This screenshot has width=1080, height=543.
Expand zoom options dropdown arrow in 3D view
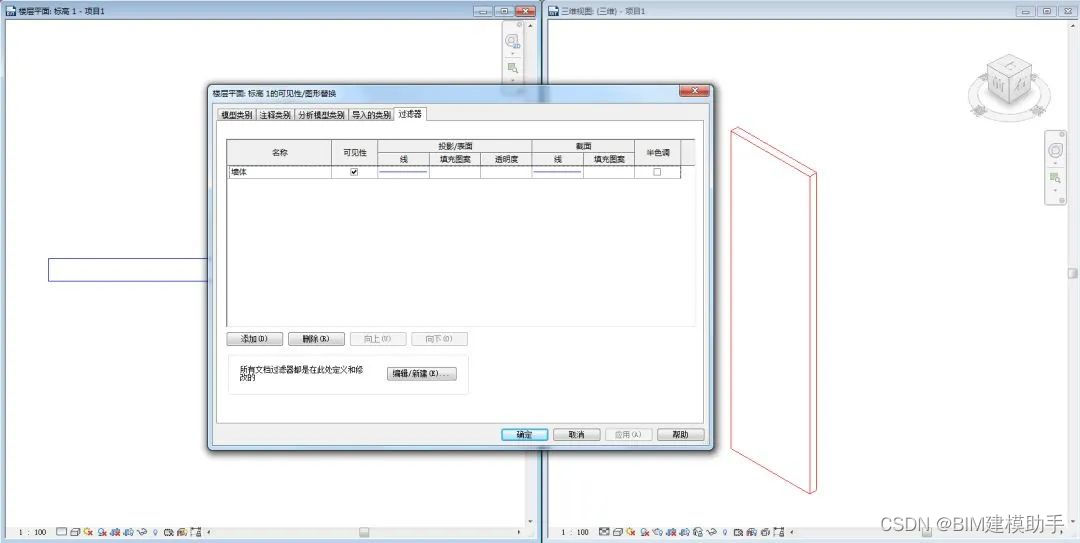pos(1055,190)
